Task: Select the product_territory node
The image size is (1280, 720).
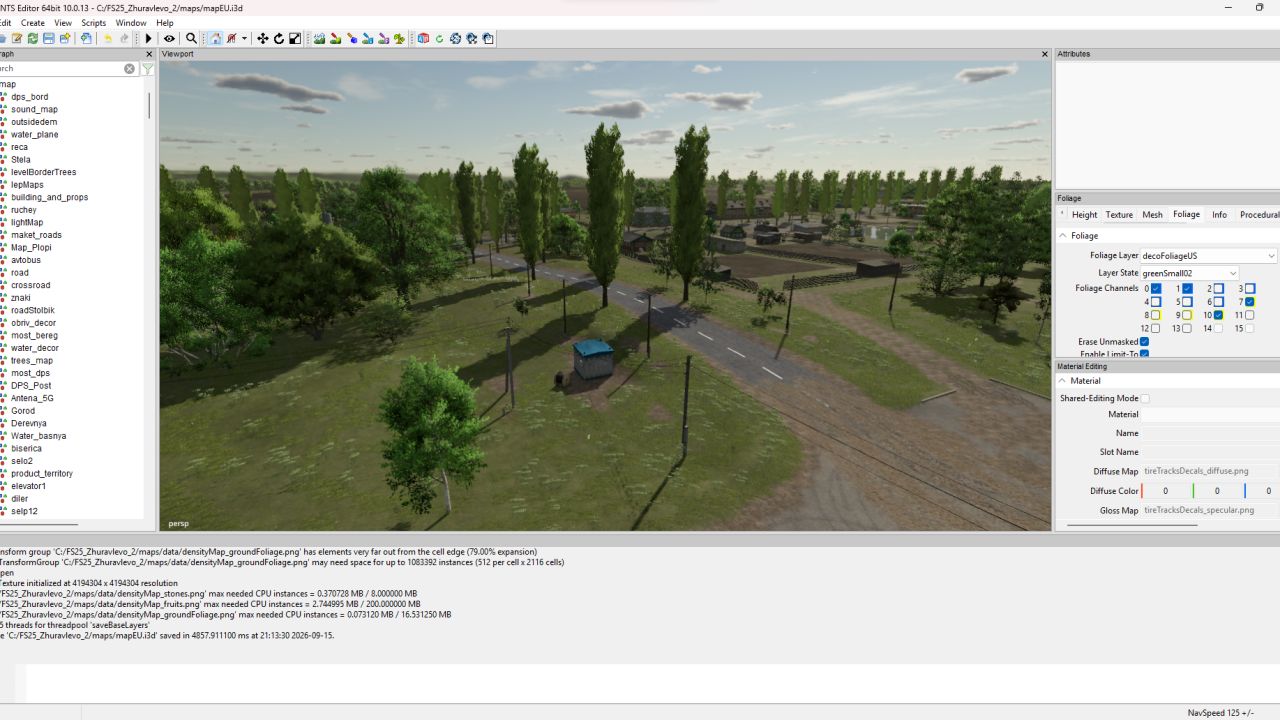Action: coord(42,474)
